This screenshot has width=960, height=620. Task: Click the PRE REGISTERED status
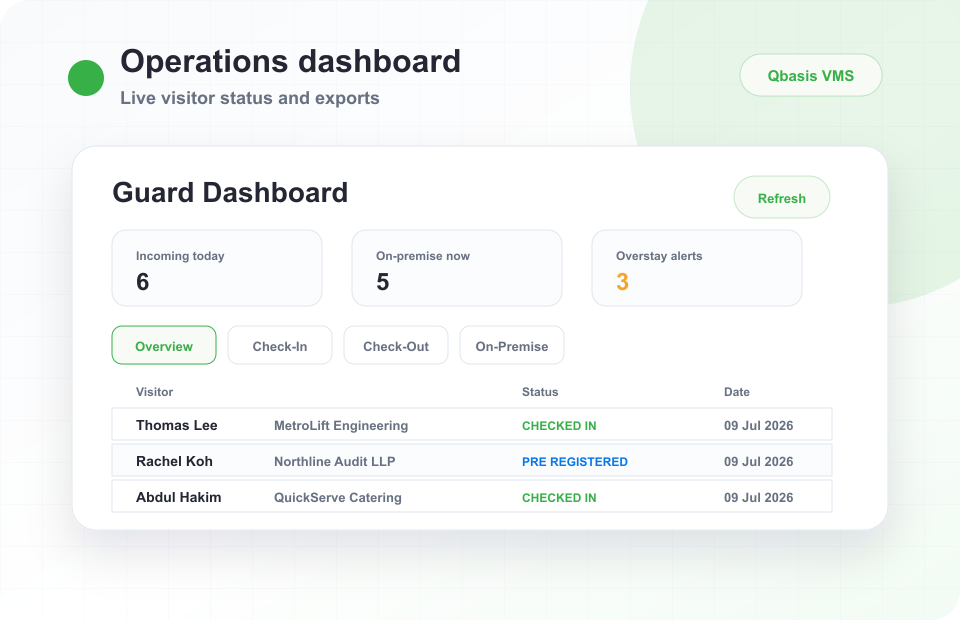(574, 462)
